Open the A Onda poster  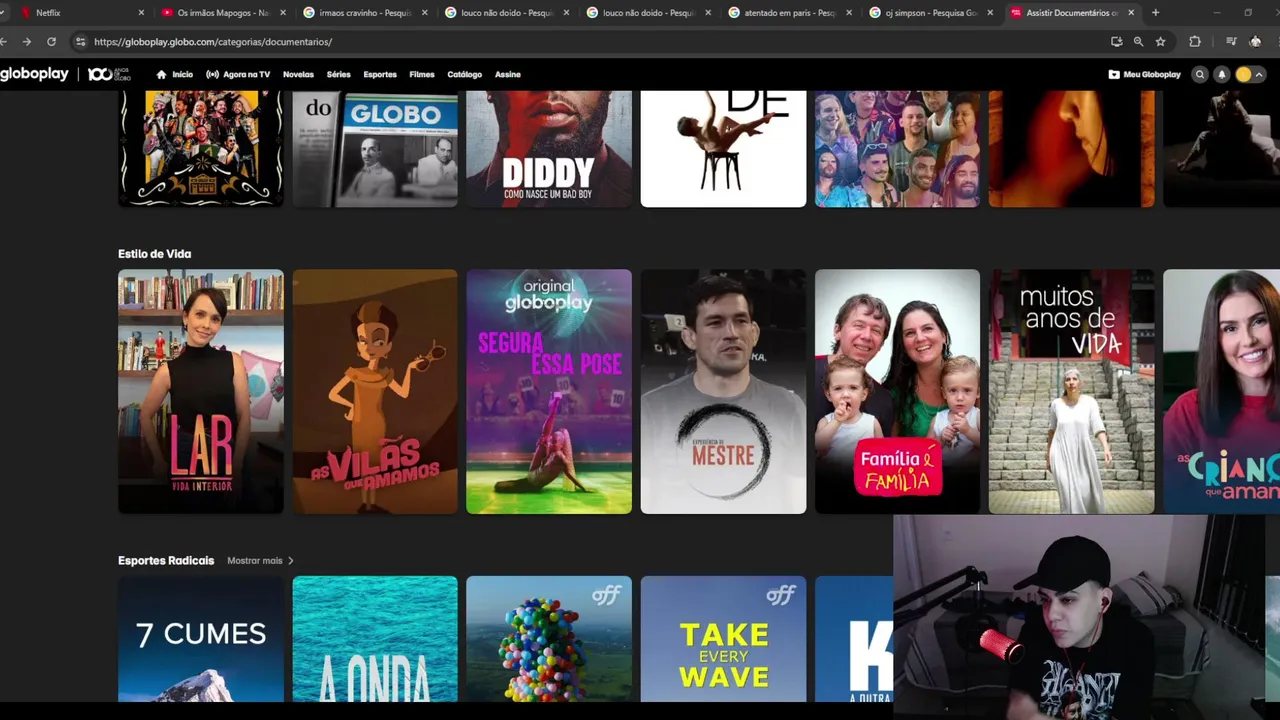[x=375, y=639]
